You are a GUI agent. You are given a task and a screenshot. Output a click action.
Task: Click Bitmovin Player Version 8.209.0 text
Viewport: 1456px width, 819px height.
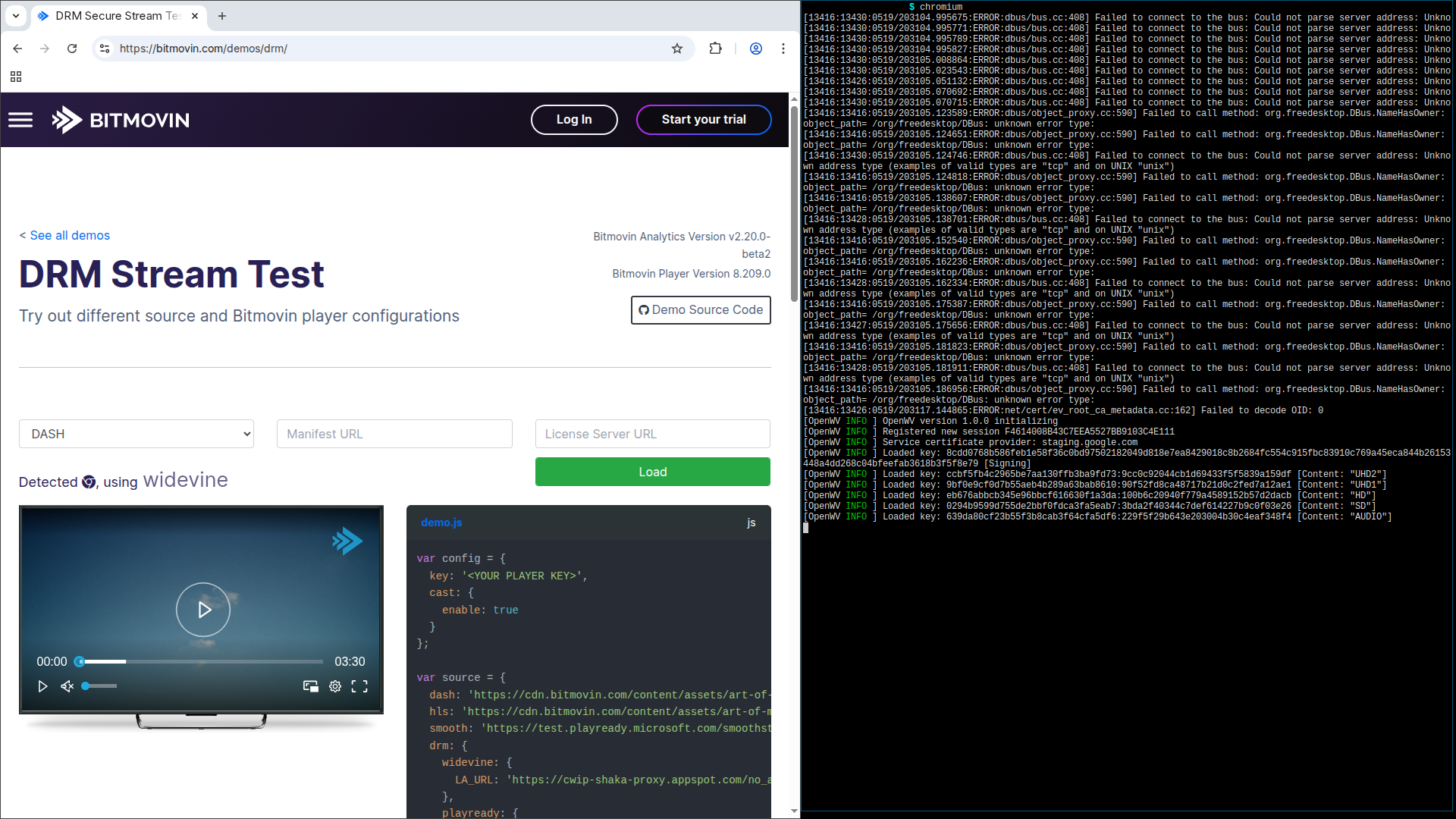coord(692,274)
